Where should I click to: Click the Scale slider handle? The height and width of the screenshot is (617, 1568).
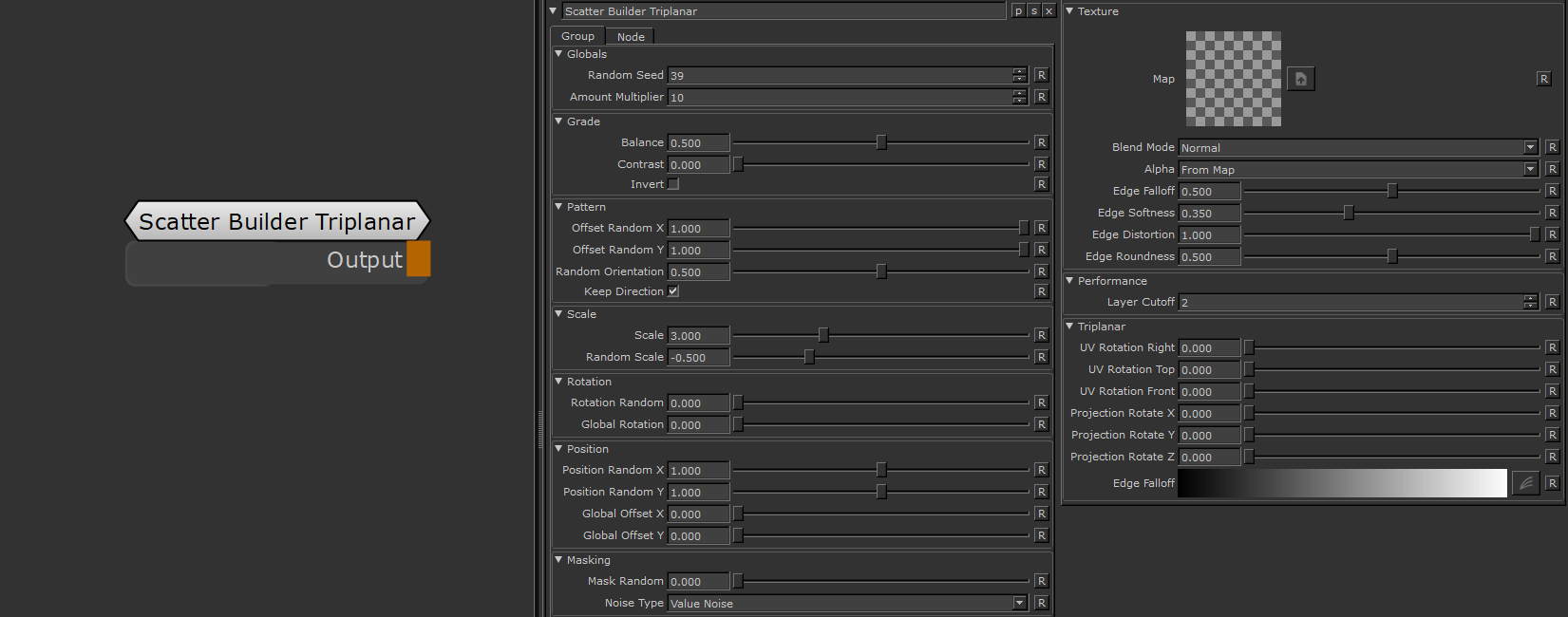point(823,335)
